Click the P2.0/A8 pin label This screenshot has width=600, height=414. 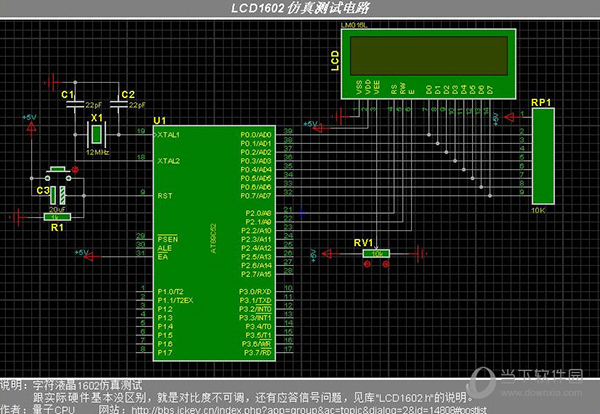(x=258, y=213)
